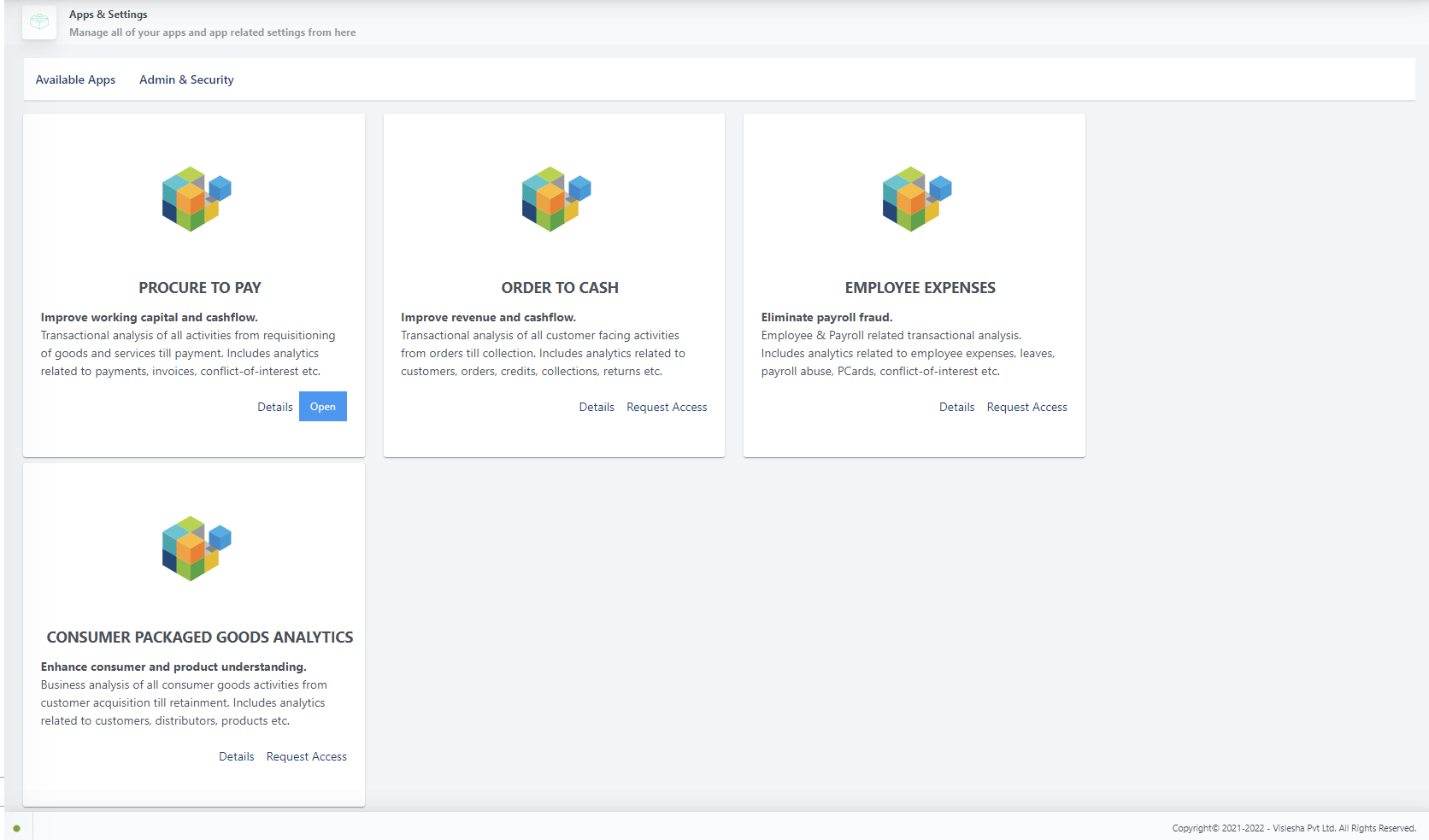1429x840 pixels.
Task: Switch to the Available Apps tab
Action: [x=75, y=79]
